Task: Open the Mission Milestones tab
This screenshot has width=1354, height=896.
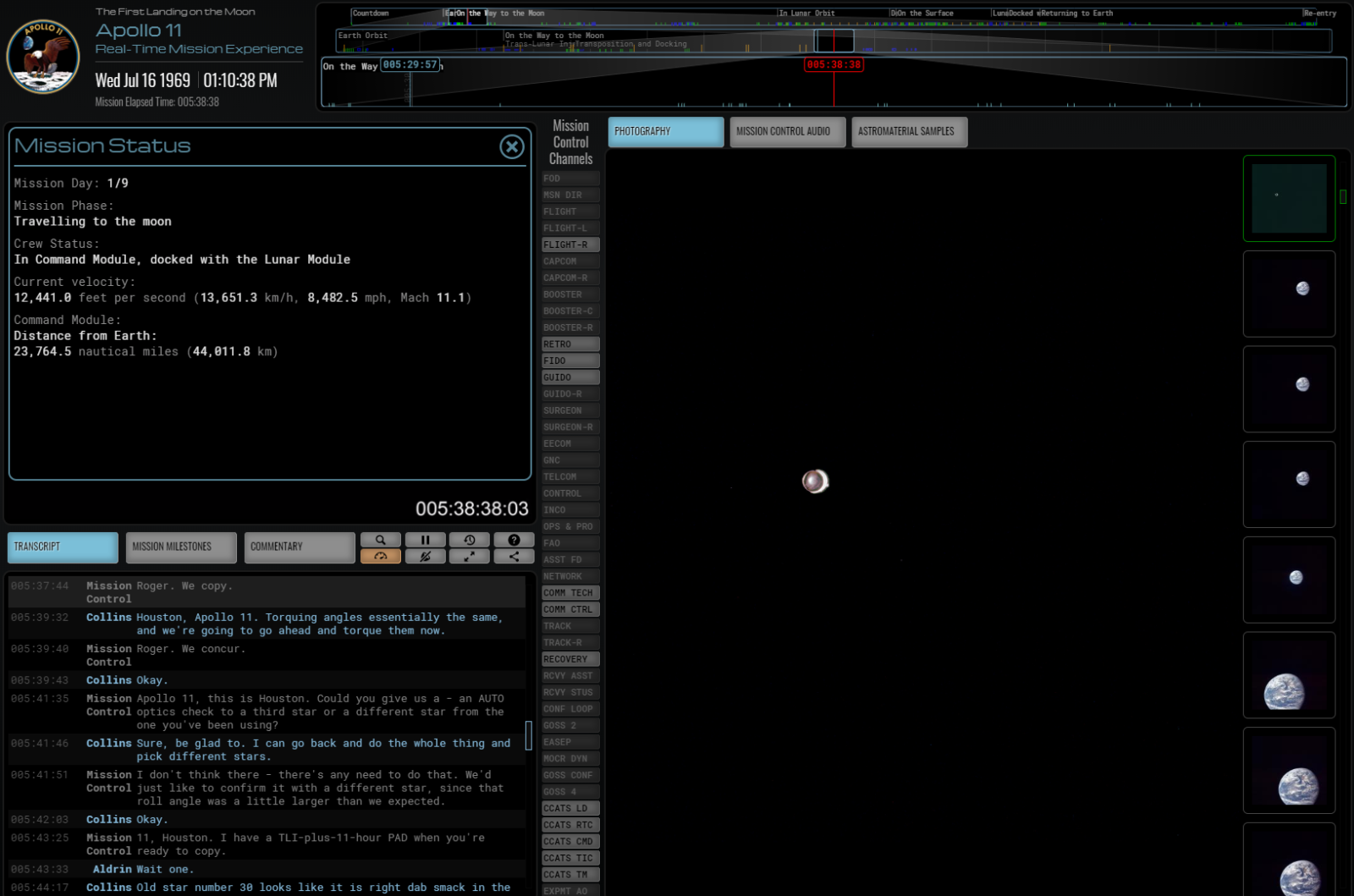Action: pos(181,547)
